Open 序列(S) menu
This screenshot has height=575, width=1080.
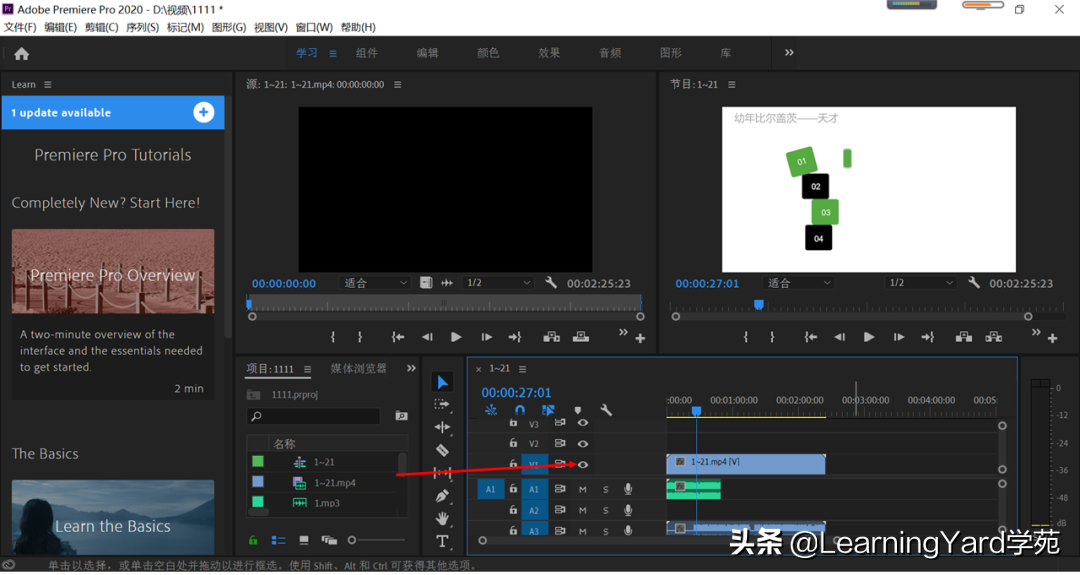[142, 28]
